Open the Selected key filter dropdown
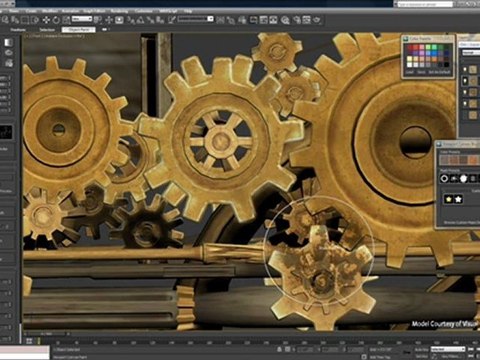The width and height of the screenshot is (480, 360). pos(448,349)
